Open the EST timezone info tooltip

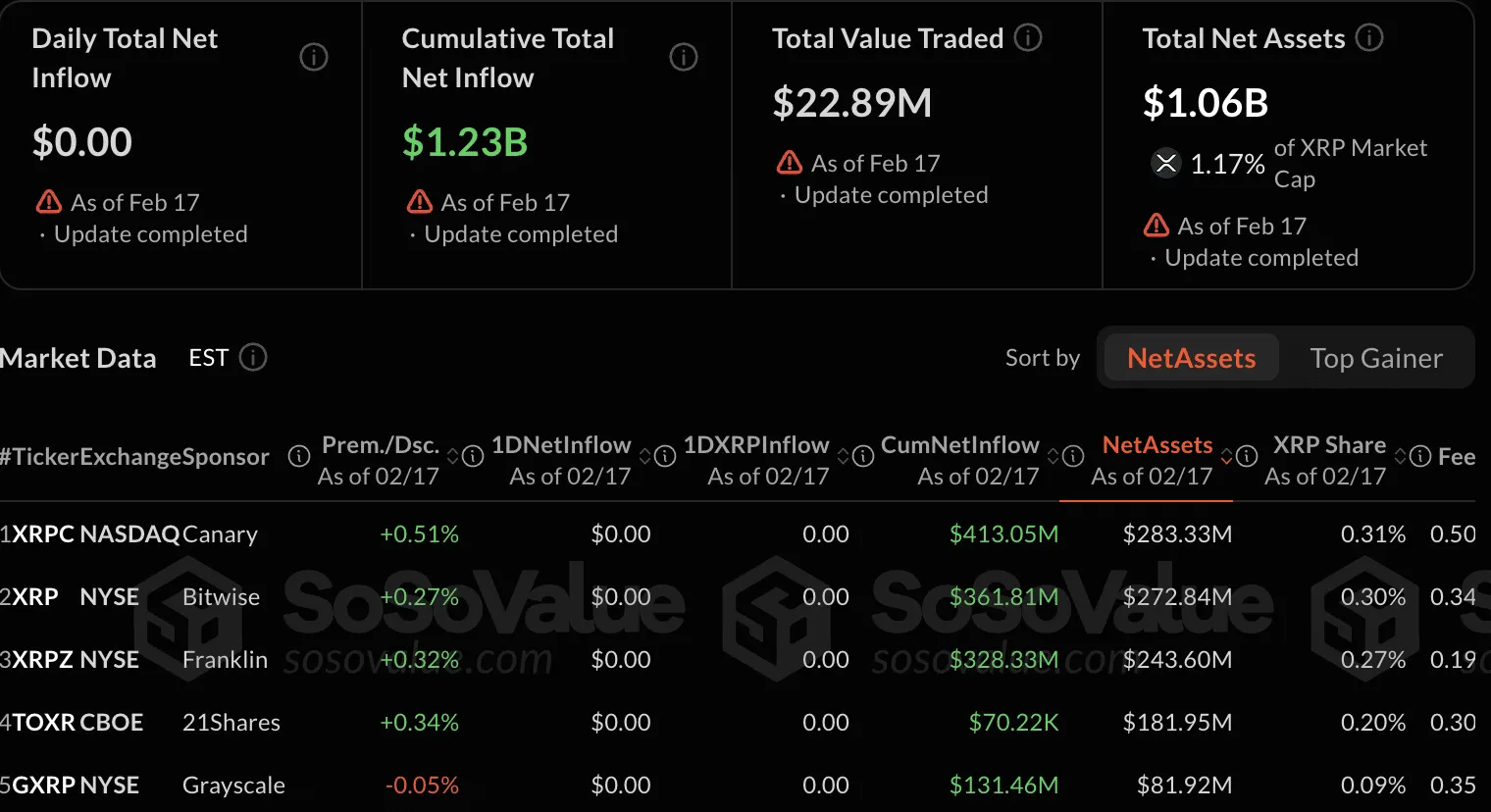253,357
